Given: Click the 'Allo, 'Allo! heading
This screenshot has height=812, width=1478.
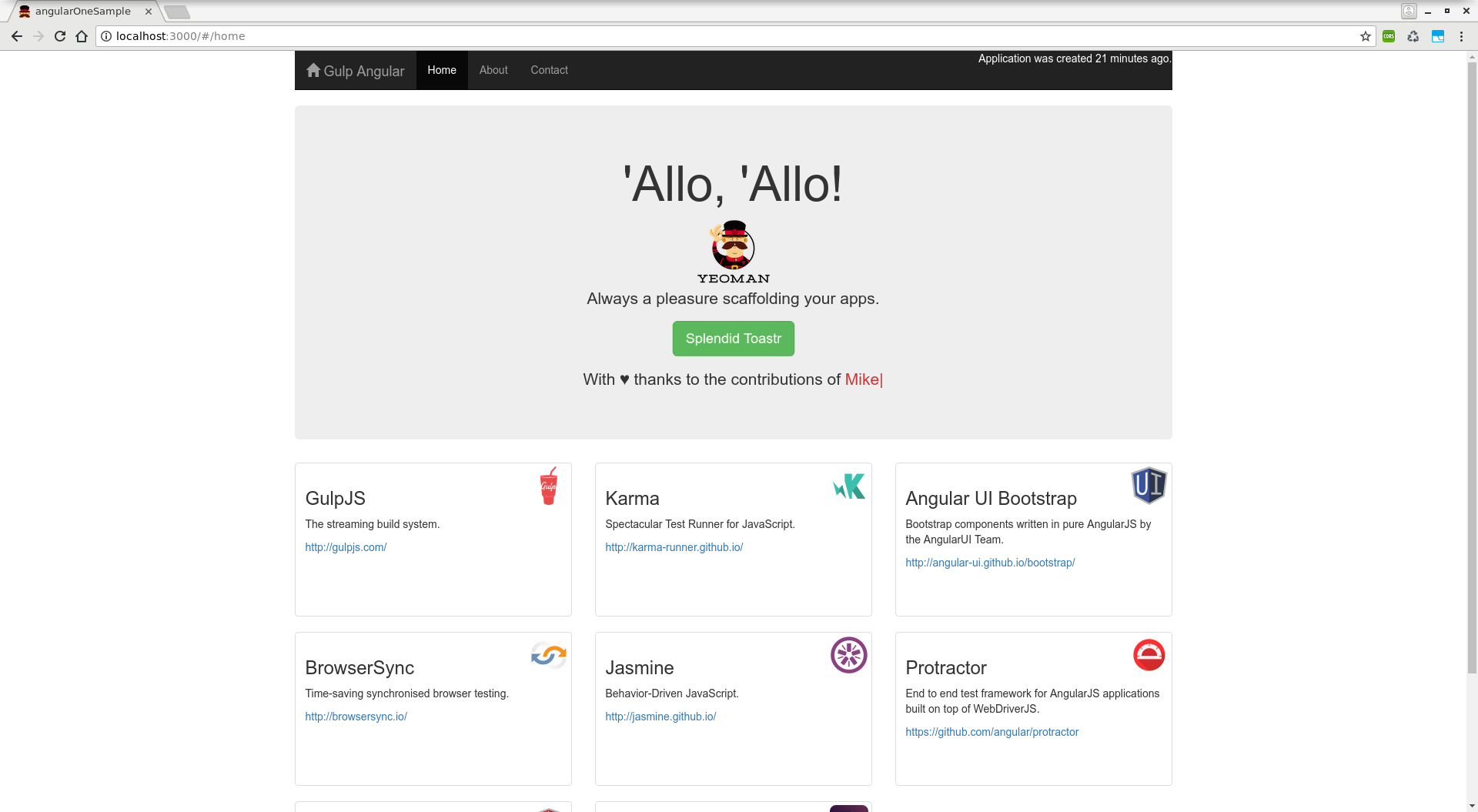Looking at the screenshot, I should point(734,185).
